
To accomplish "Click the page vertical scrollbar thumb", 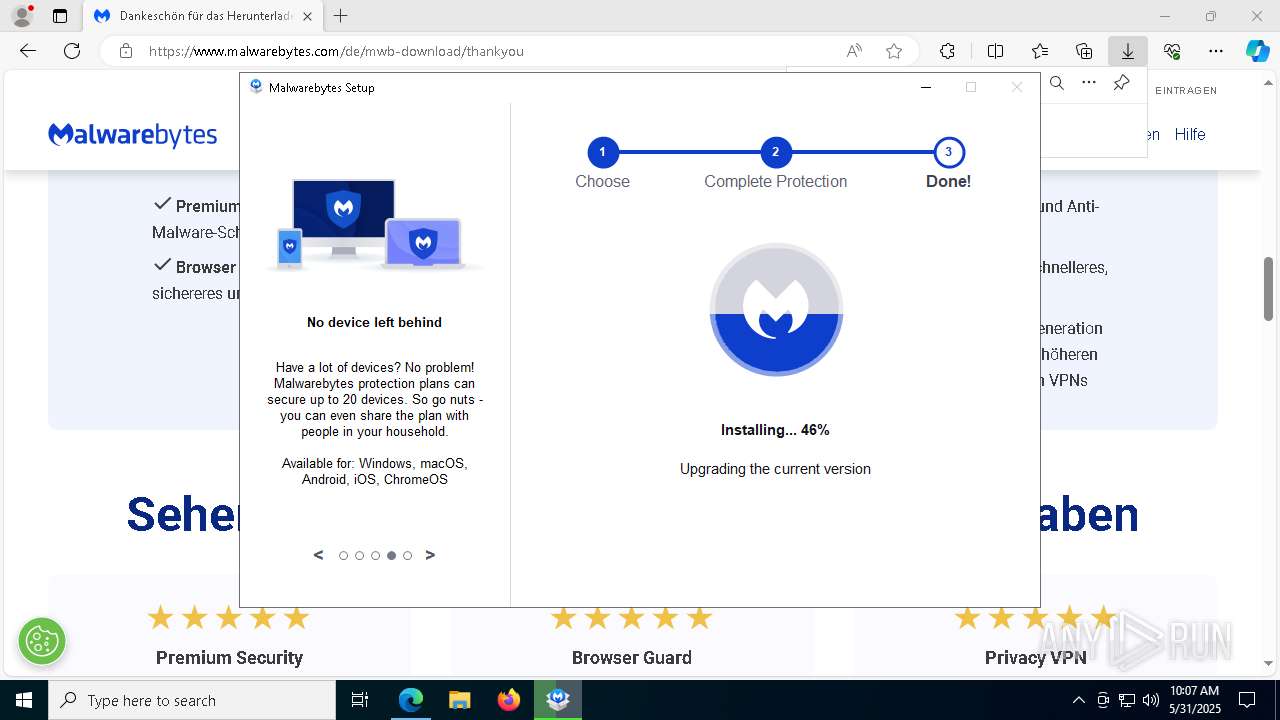I will pyautogui.click(x=1268, y=289).
